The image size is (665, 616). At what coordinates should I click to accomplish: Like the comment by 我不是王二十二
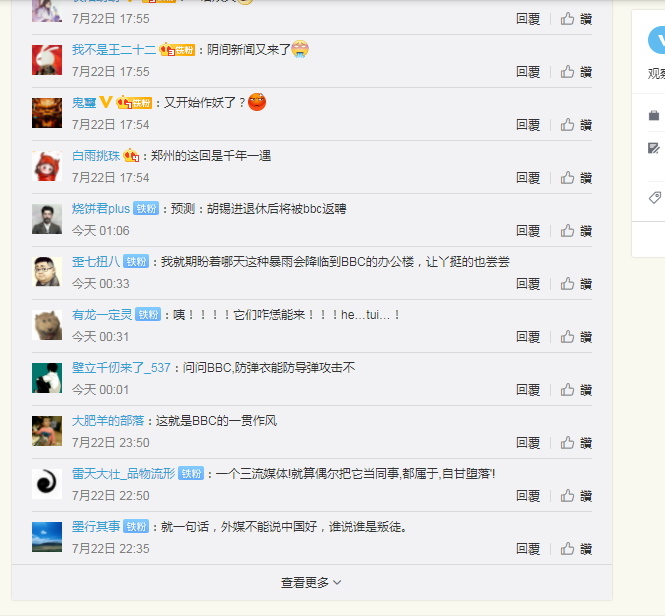(576, 72)
